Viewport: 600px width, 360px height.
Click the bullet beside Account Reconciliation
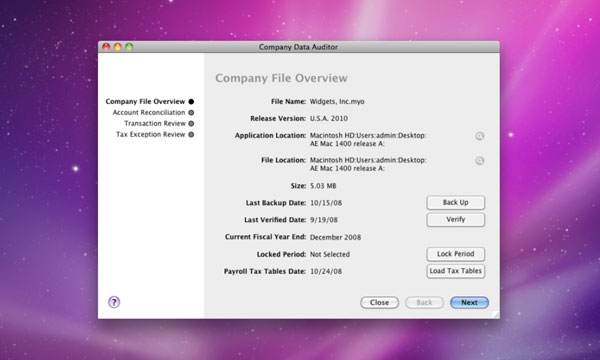(x=191, y=112)
